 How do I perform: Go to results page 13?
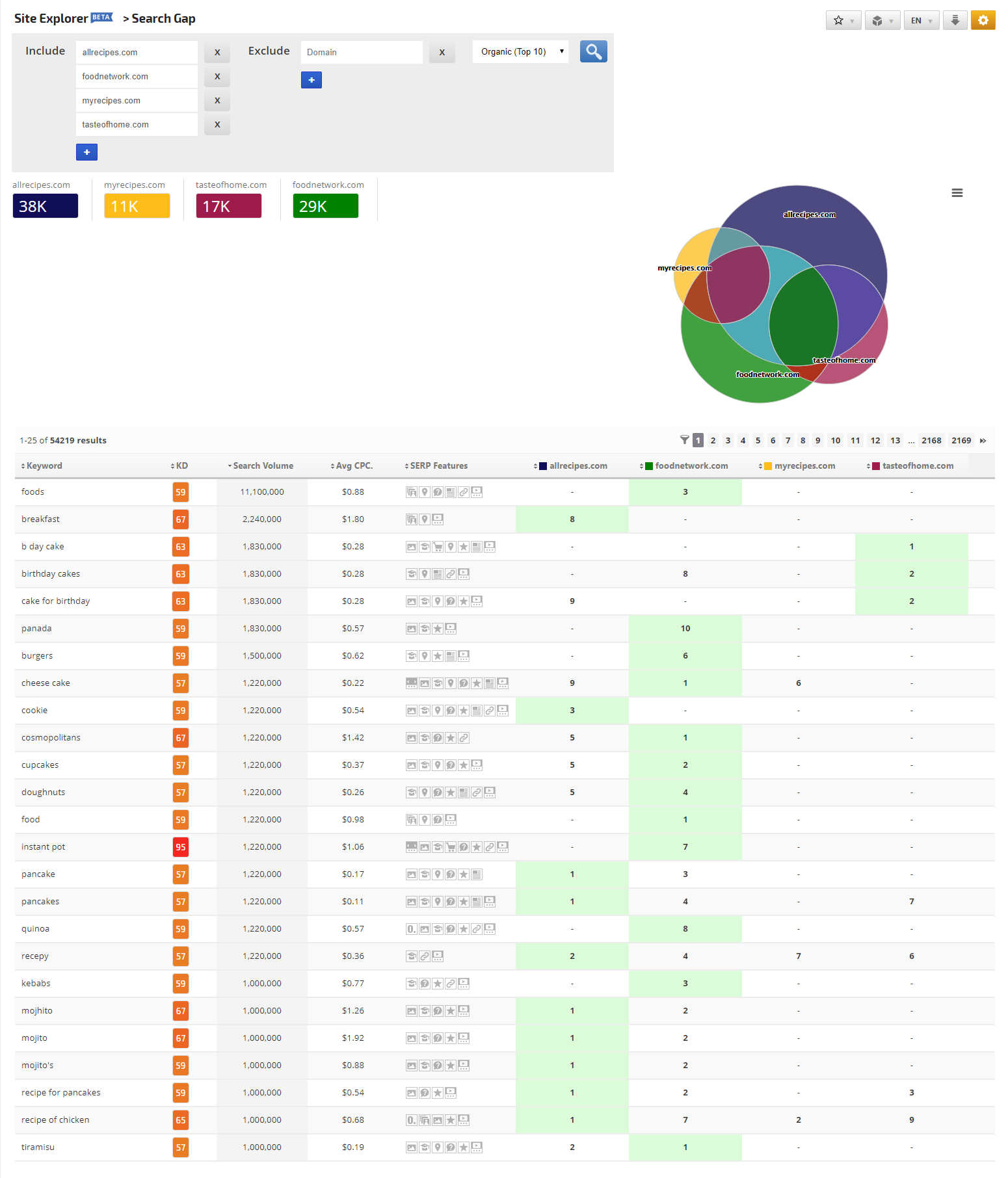pos(895,441)
